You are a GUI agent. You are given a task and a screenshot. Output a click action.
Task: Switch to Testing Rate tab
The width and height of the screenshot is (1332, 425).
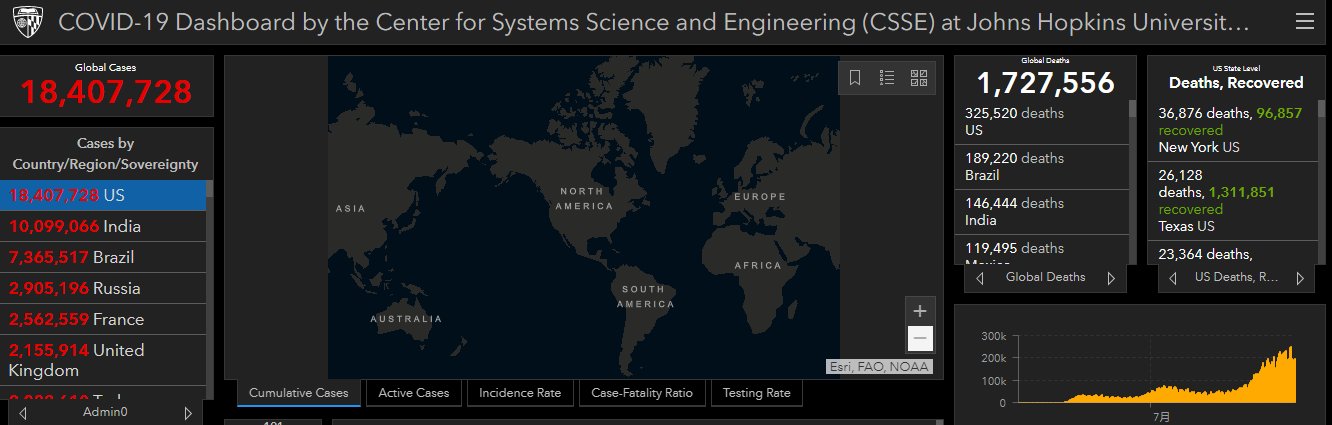[x=756, y=393]
